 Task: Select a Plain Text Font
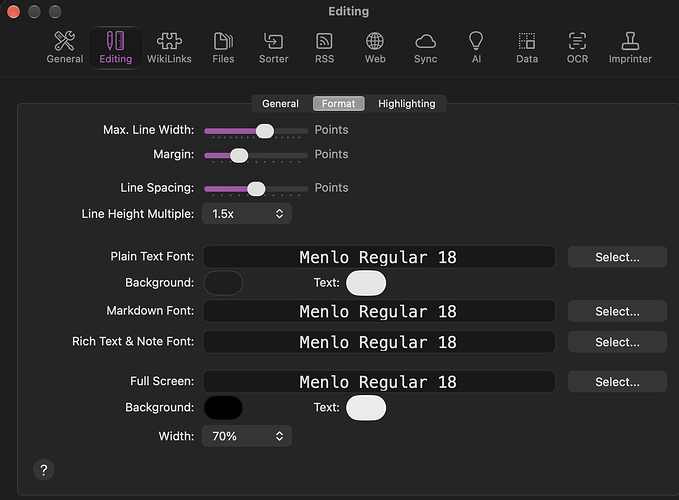point(617,257)
